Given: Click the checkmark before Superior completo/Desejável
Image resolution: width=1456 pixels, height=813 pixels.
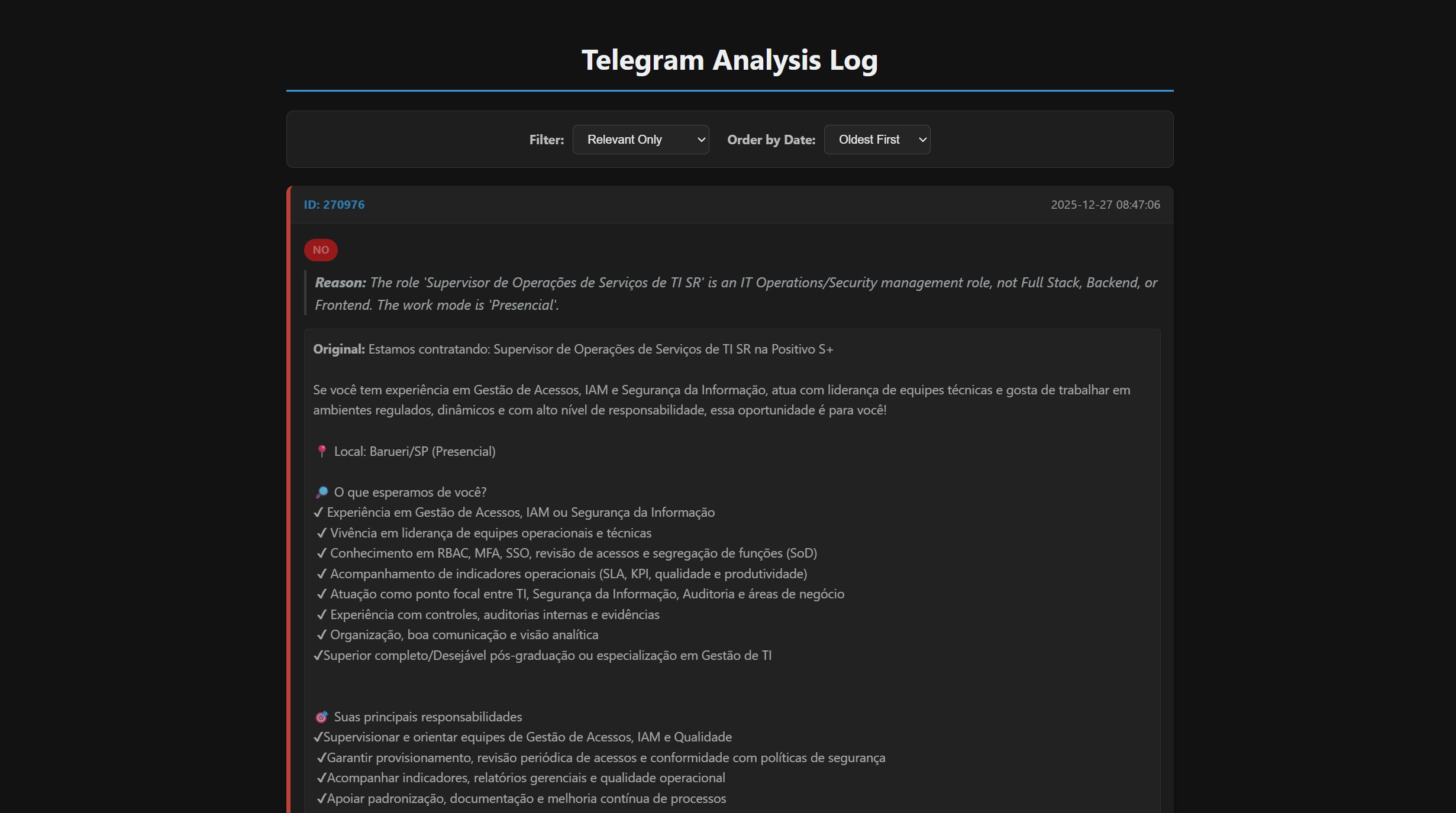Looking at the screenshot, I should tap(318, 656).
